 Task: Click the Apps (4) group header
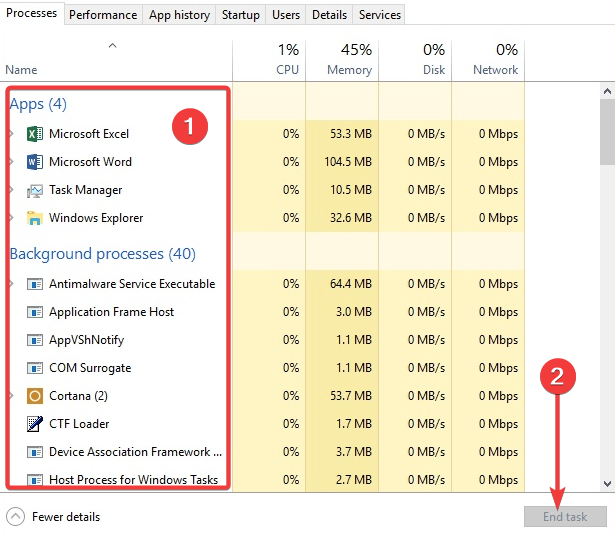[38, 104]
